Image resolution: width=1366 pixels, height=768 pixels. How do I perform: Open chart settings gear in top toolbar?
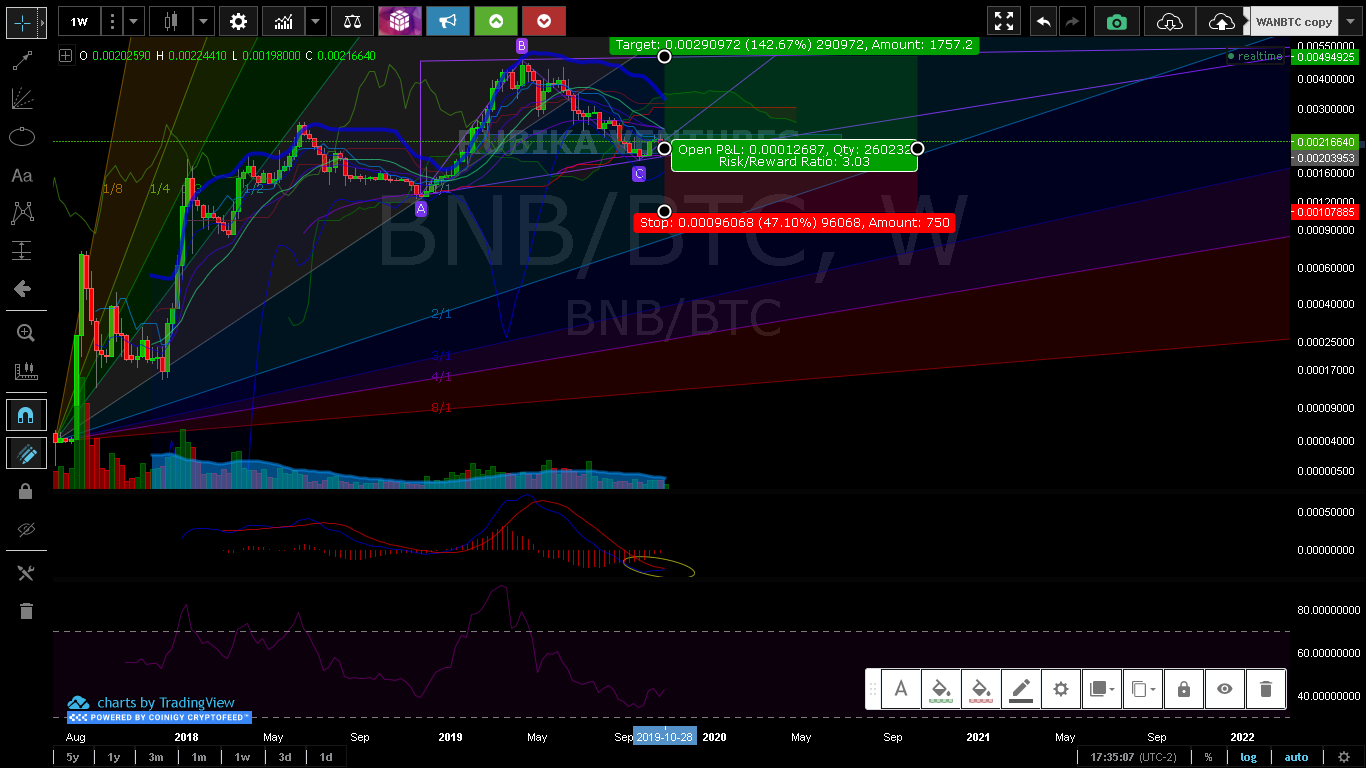click(238, 21)
